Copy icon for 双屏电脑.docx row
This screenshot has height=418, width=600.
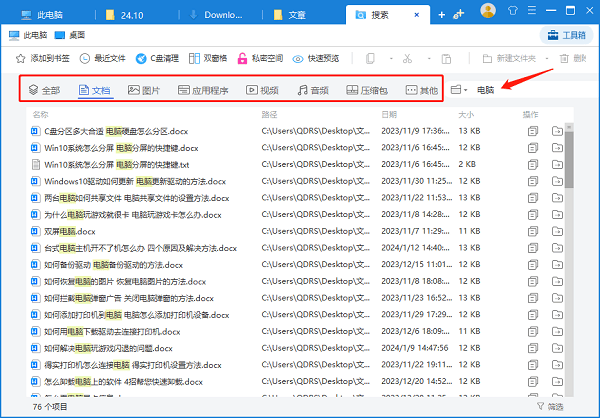point(533,231)
